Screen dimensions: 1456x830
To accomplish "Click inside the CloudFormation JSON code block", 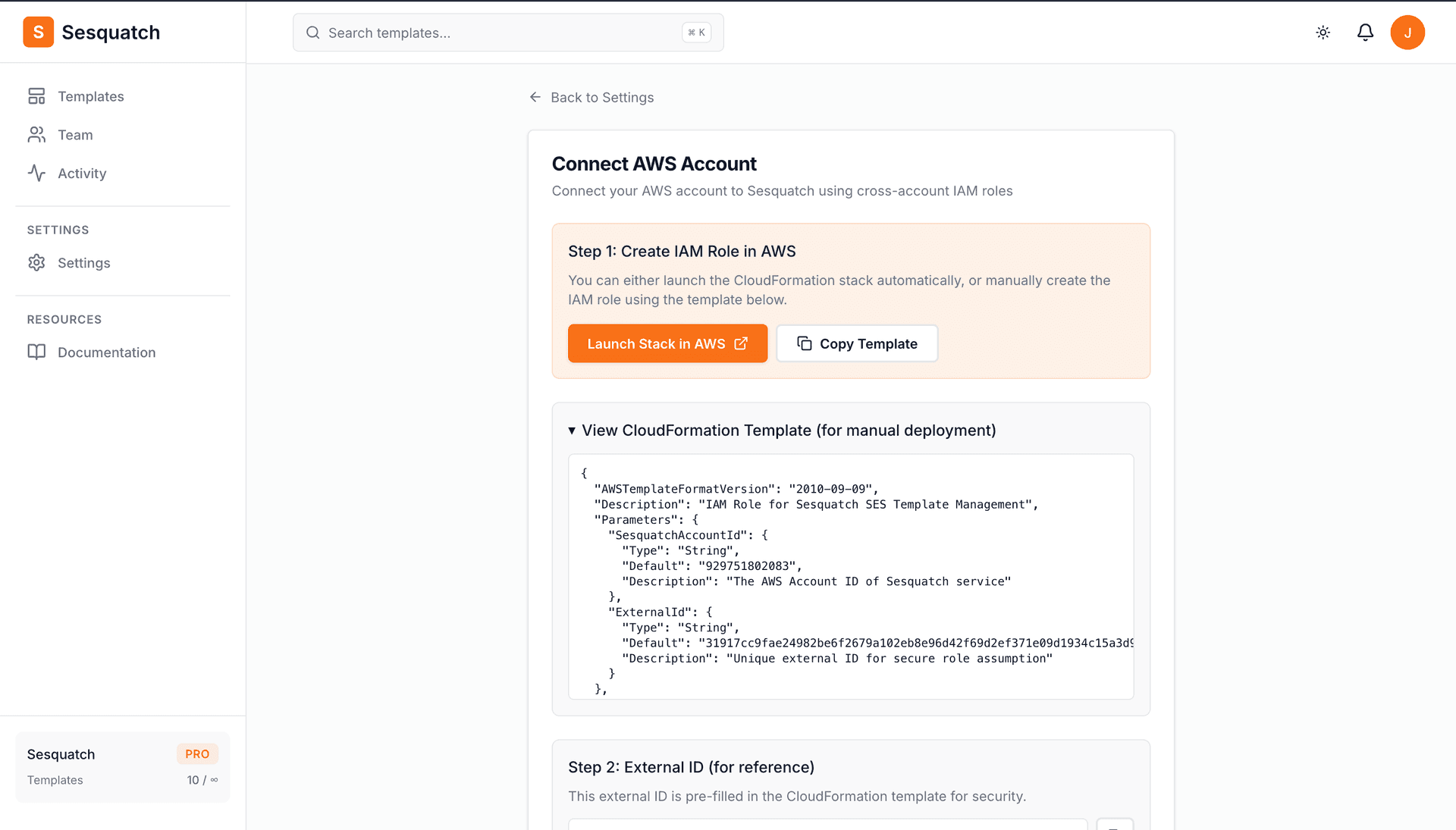I will pyautogui.click(x=850, y=576).
